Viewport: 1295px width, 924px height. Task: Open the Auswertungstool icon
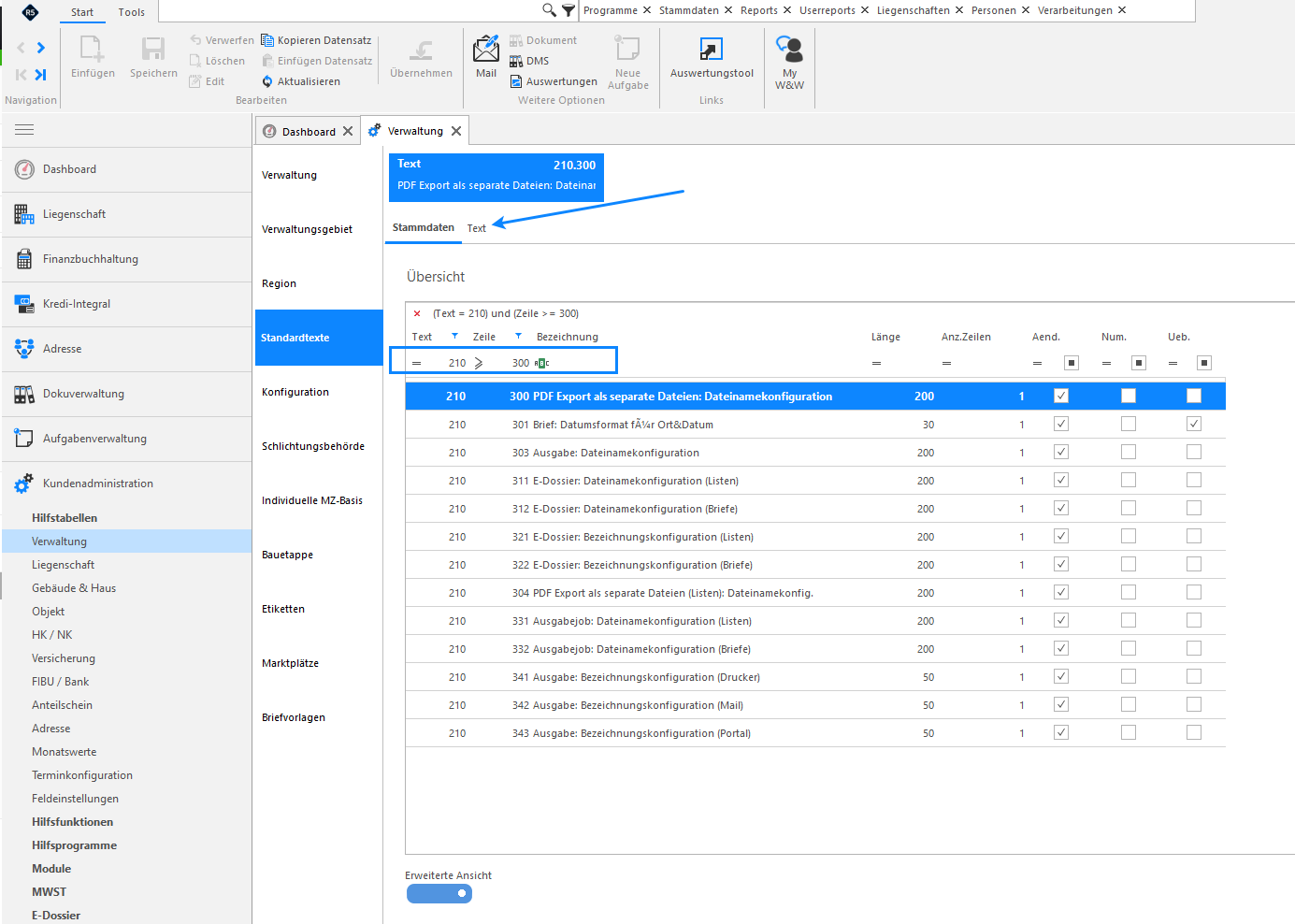point(712,49)
